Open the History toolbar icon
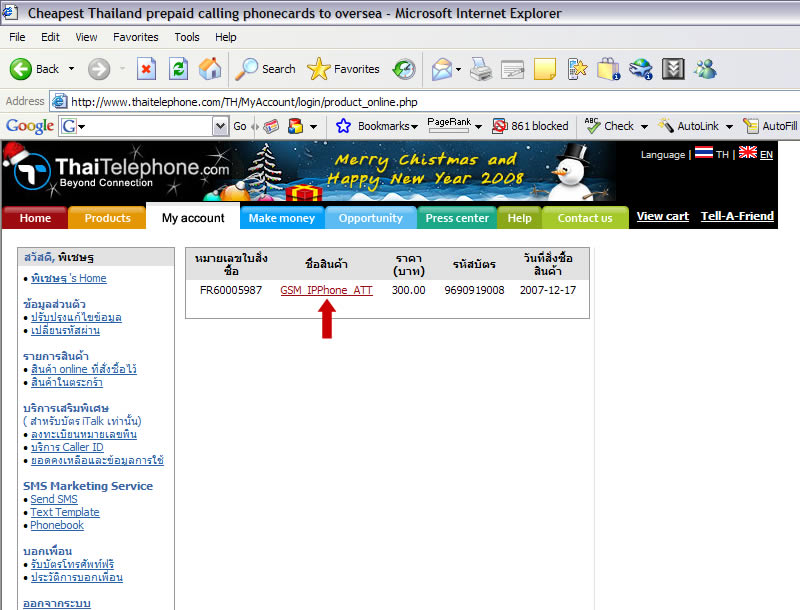This screenshot has width=800, height=610. tap(404, 69)
